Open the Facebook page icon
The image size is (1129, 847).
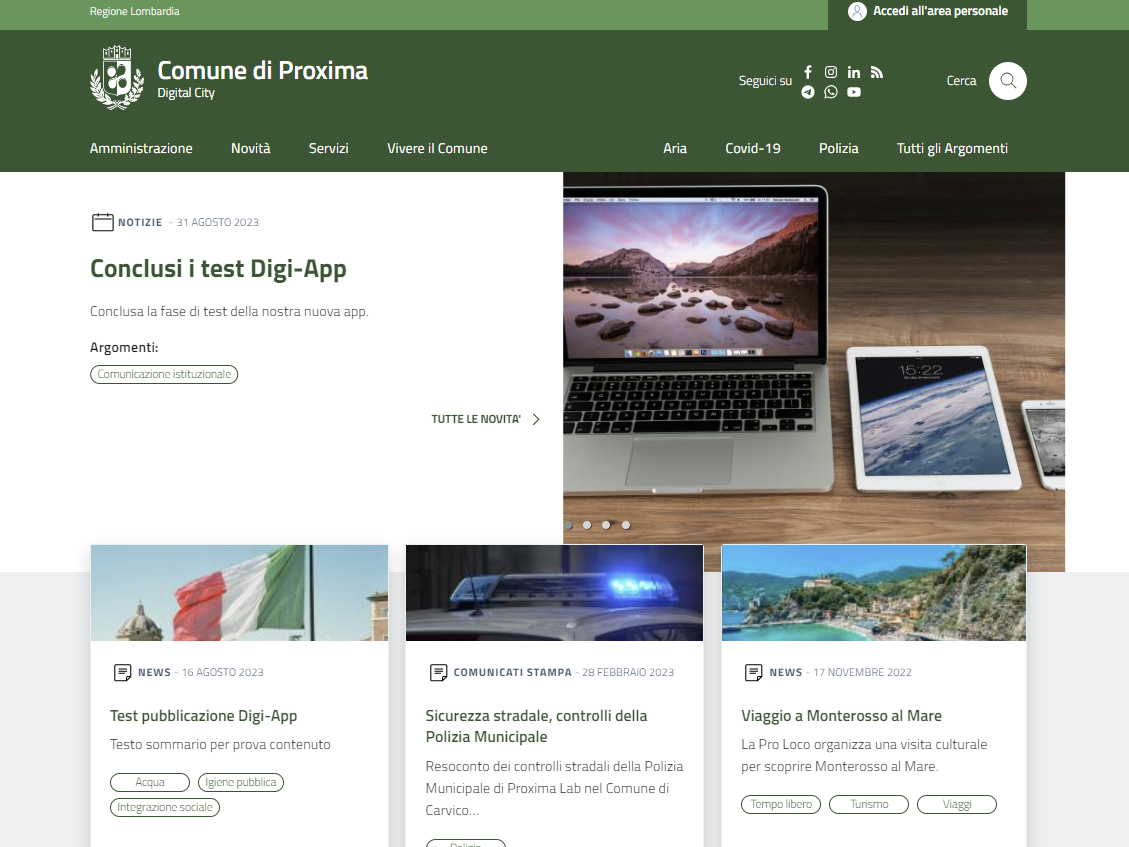[808, 72]
